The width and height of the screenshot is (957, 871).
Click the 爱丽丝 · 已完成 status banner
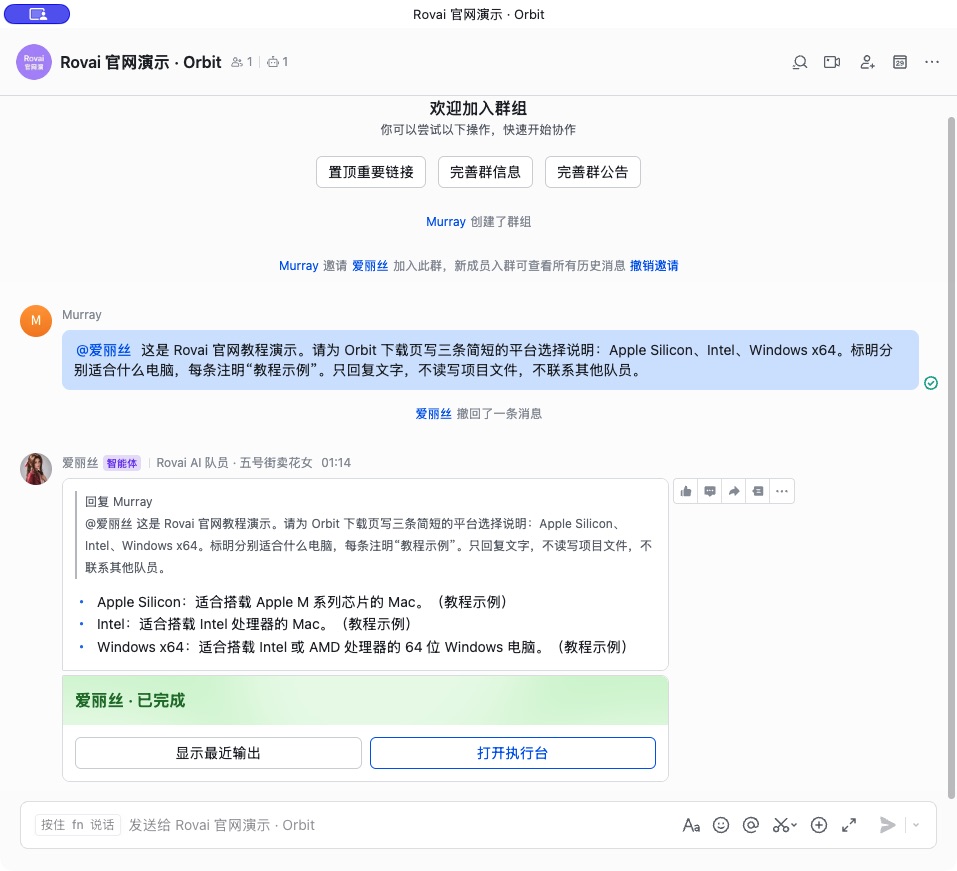365,701
